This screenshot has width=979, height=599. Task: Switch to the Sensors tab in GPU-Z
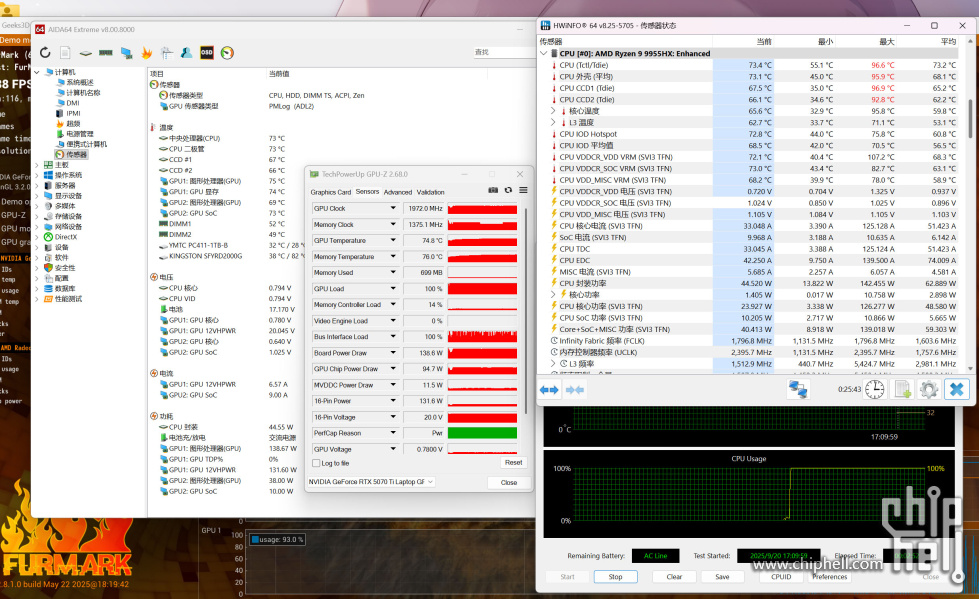pos(367,192)
